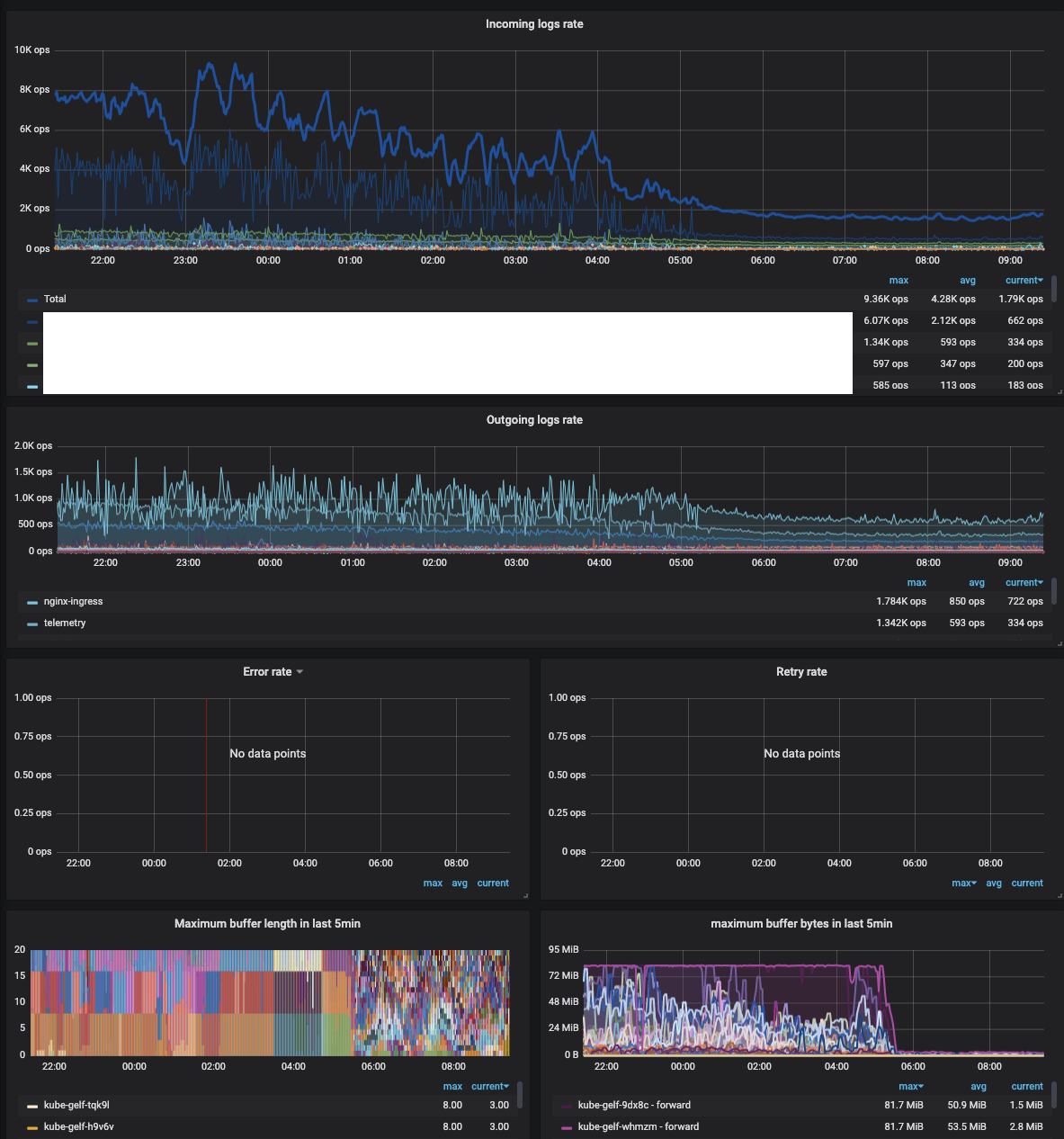1064x1139 pixels.
Task: Click the telemetry series color indicator
Action: (x=34, y=623)
